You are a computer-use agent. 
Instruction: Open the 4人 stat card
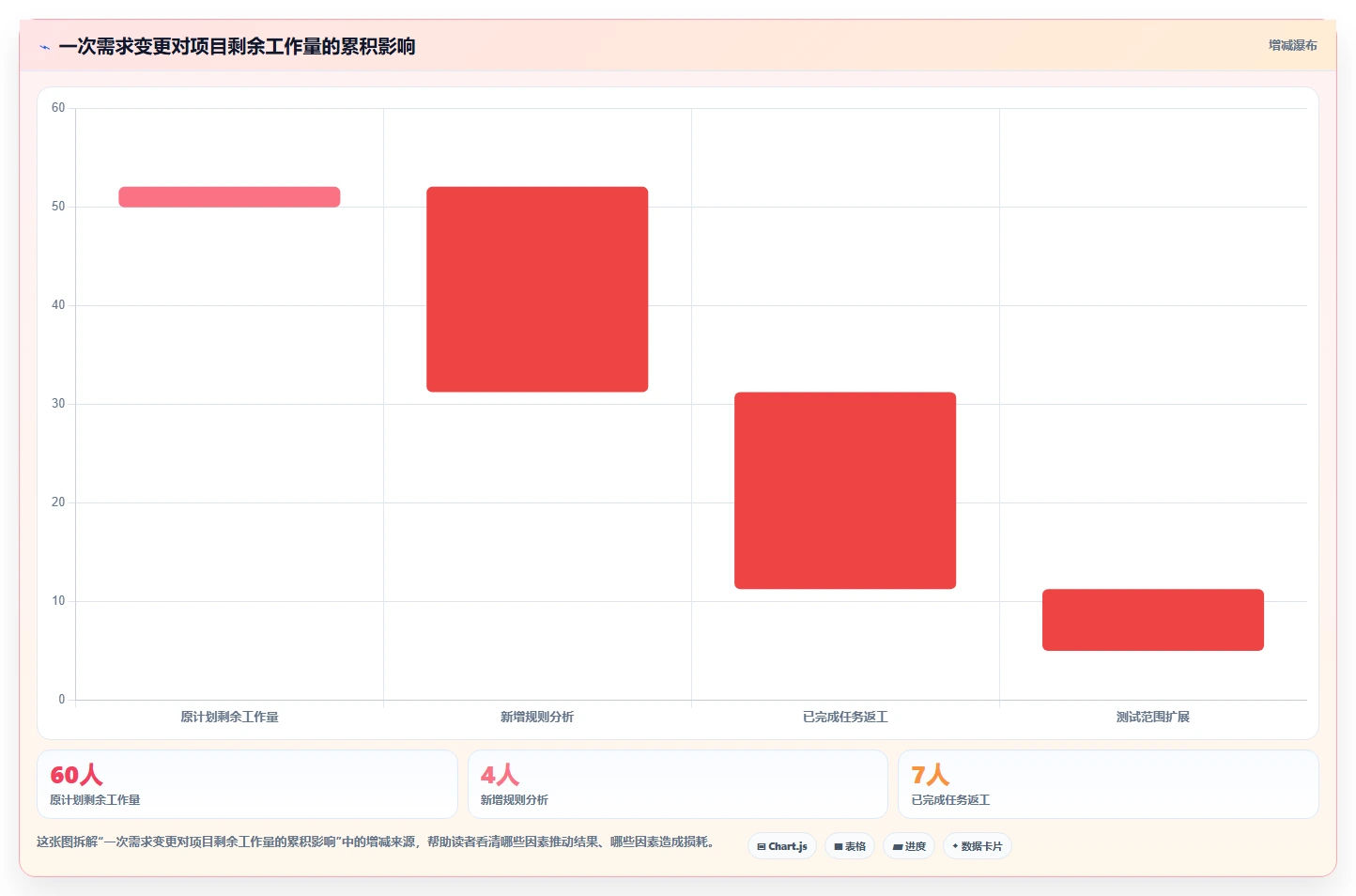(678, 784)
